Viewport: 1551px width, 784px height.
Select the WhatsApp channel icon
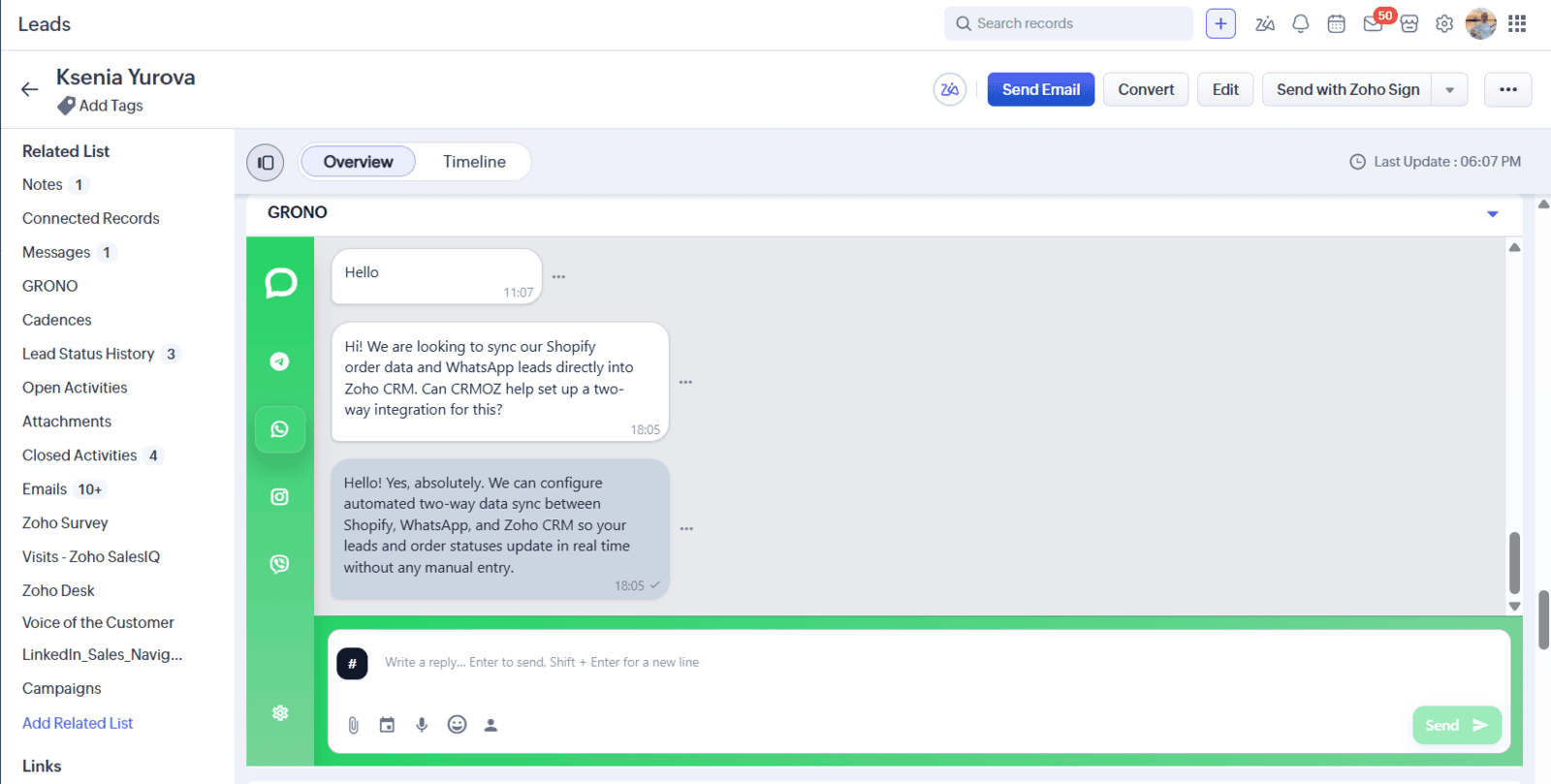[x=280, y=429]
